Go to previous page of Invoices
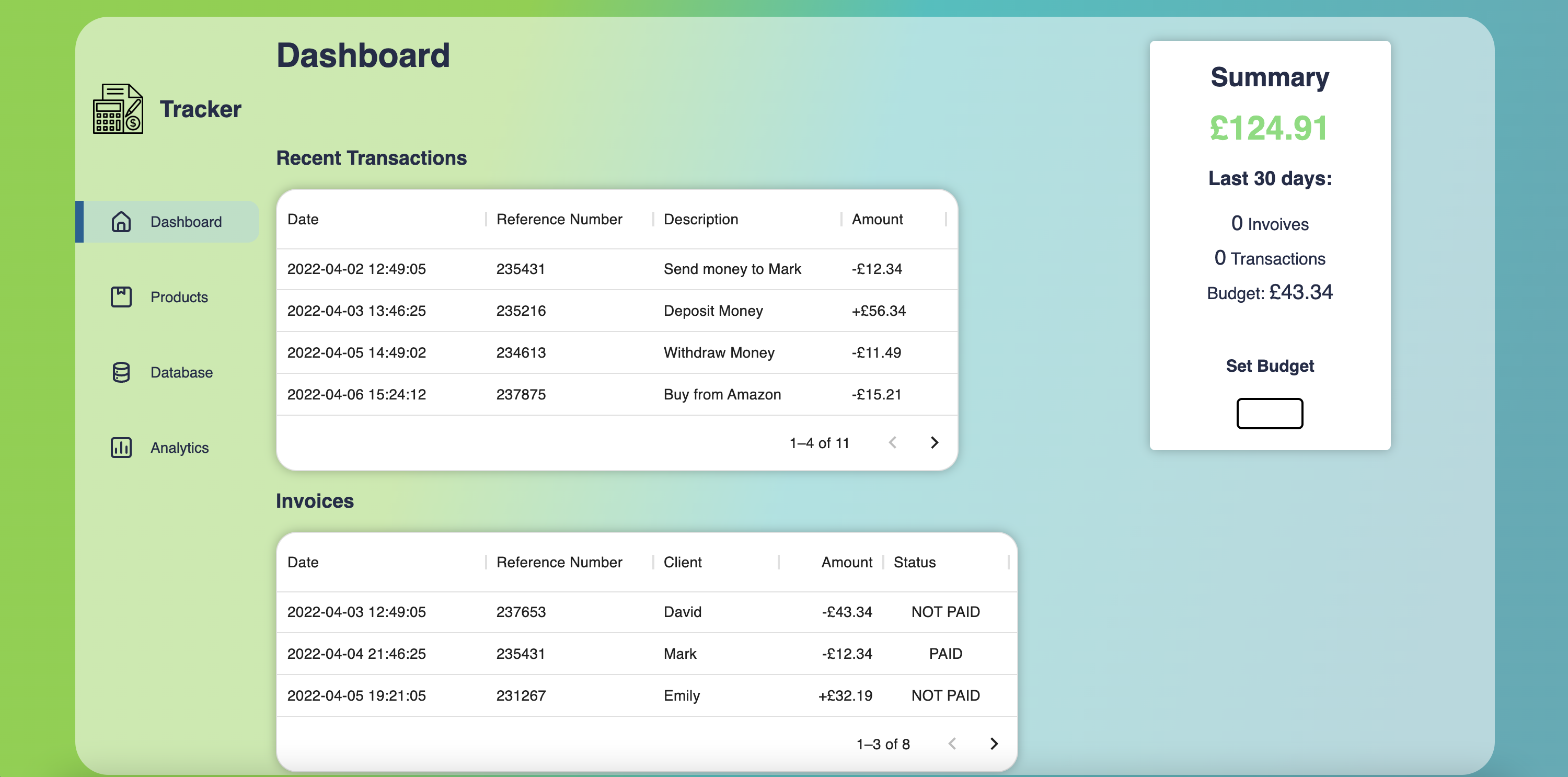This screenshot has height=777, width=1568. click(x=952, y=744)
